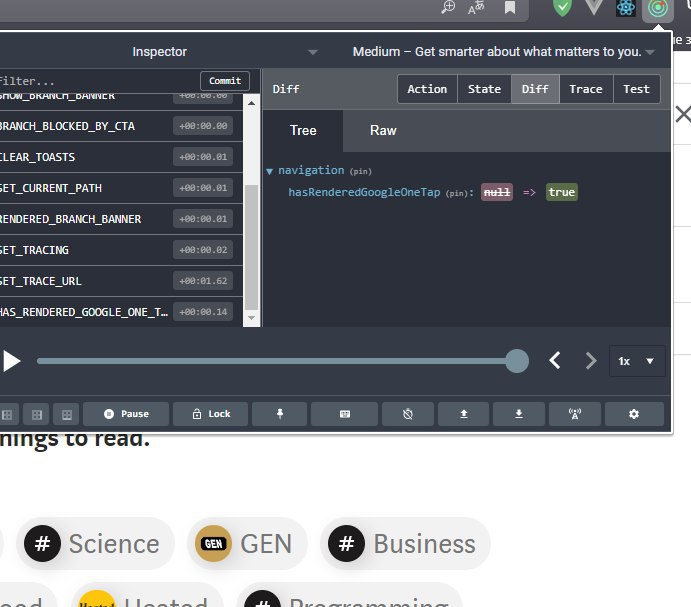This screenshot has height=607, width=691.
Task: Select the BRANCH_BLOCKED_BY_CTA action
Action: 121,126
